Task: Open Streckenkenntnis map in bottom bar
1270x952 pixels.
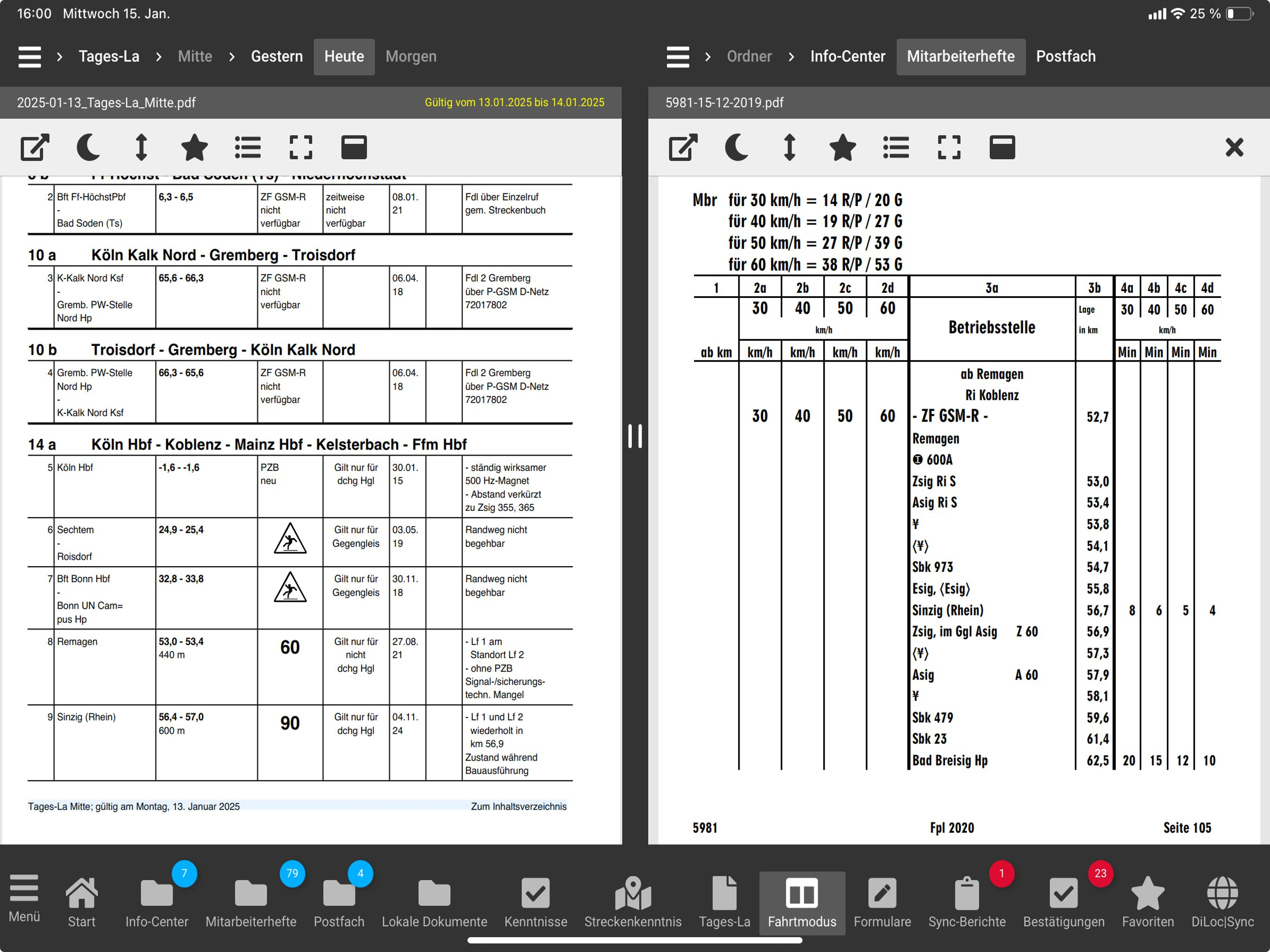Action: (x=633, y=902)
